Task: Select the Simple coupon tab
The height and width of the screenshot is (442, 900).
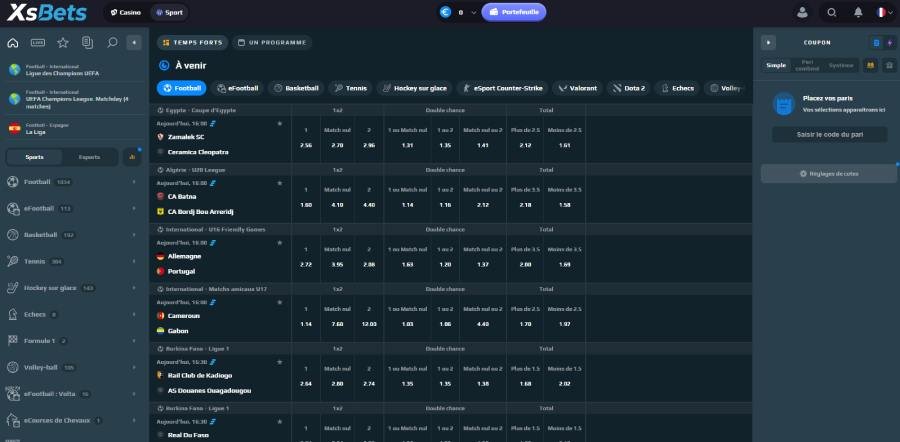Action: tap(776, 65)
